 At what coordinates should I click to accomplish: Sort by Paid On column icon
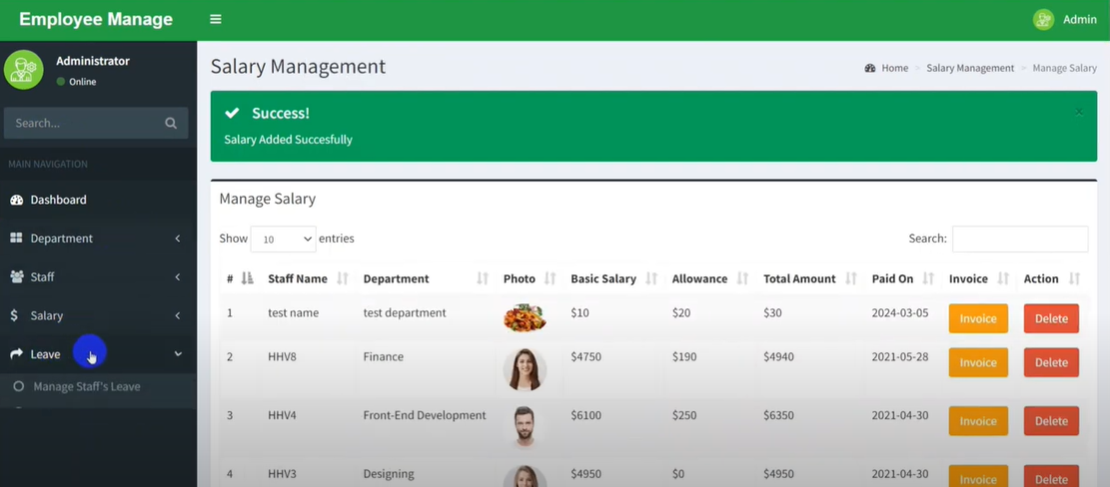coord(929,279)
